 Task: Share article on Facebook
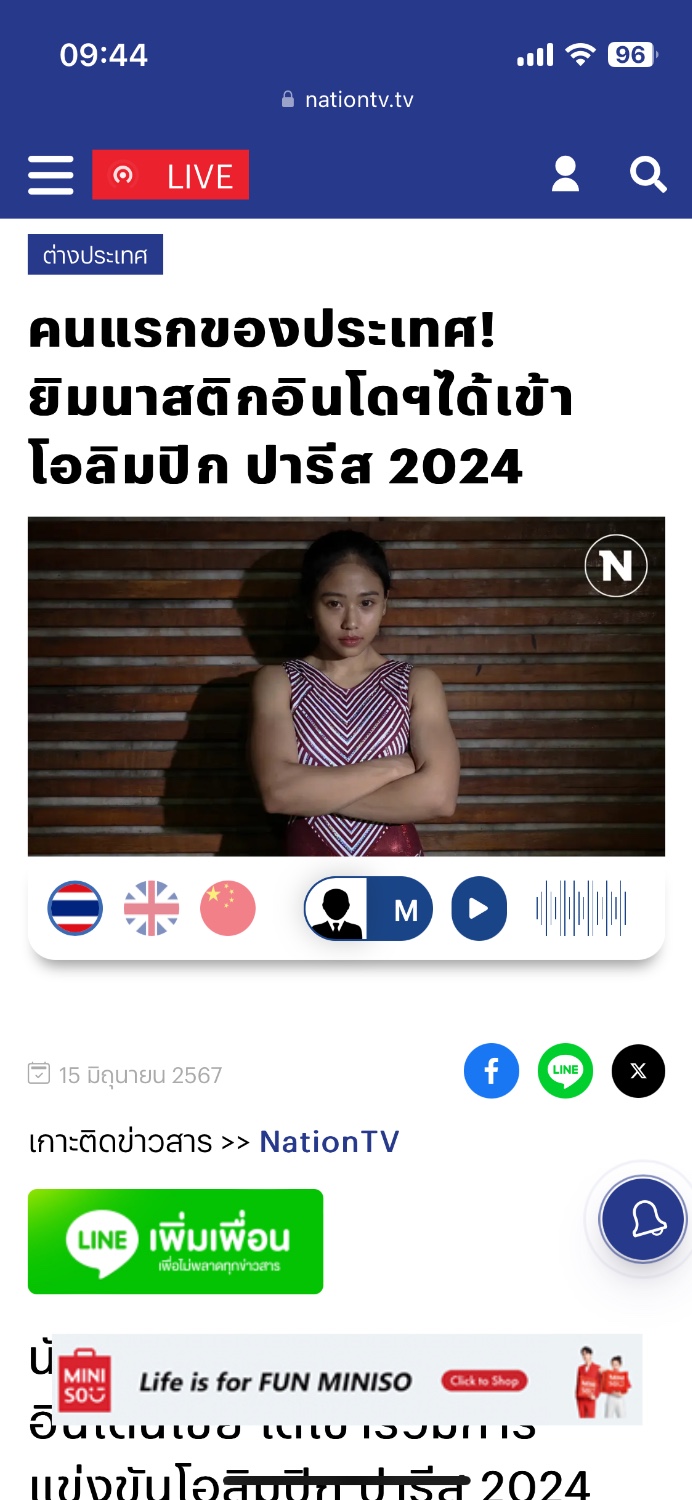coord(491,1071)
